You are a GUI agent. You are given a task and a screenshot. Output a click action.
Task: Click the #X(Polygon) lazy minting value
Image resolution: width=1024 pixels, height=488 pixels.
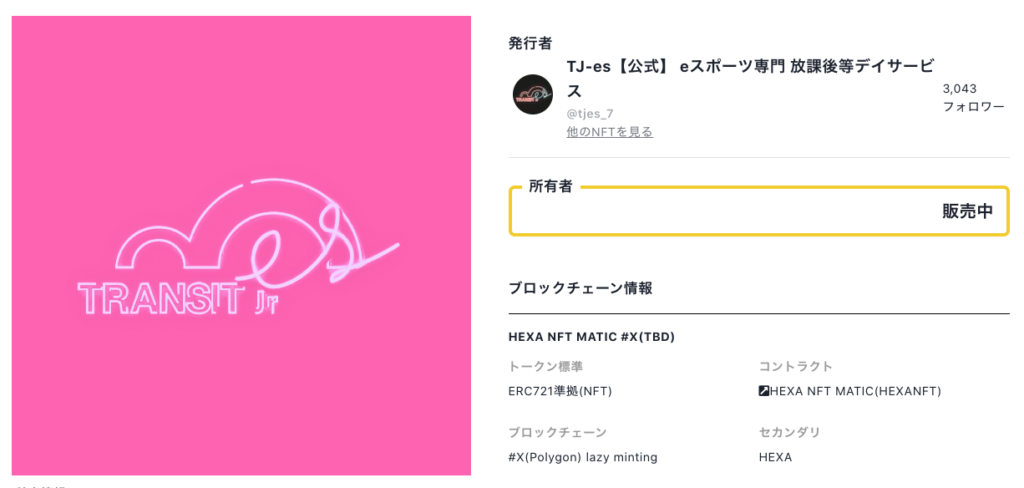point(582,457)
